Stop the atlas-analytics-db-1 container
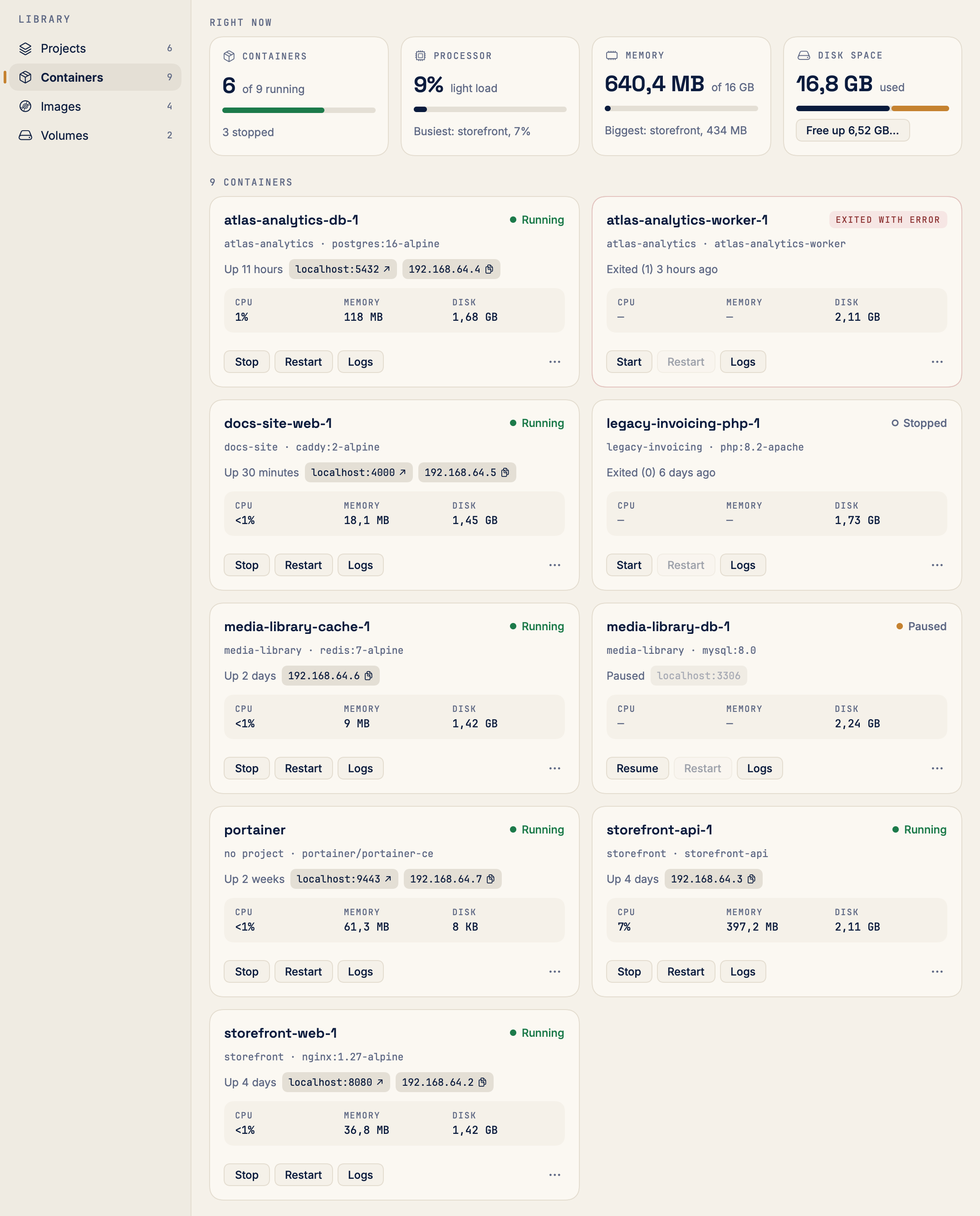980x1216 pixels. coord(247,362)
